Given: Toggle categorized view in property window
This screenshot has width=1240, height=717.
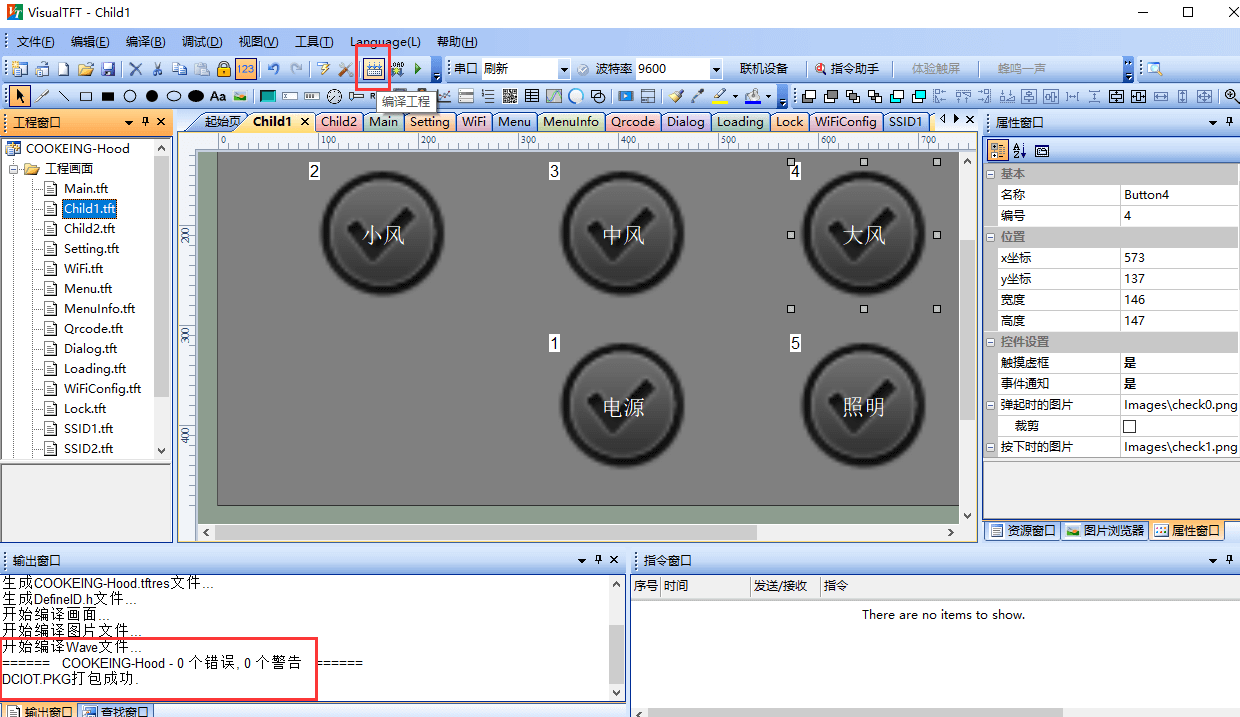Looking at the screenshot, I should [x=998, y=151].
